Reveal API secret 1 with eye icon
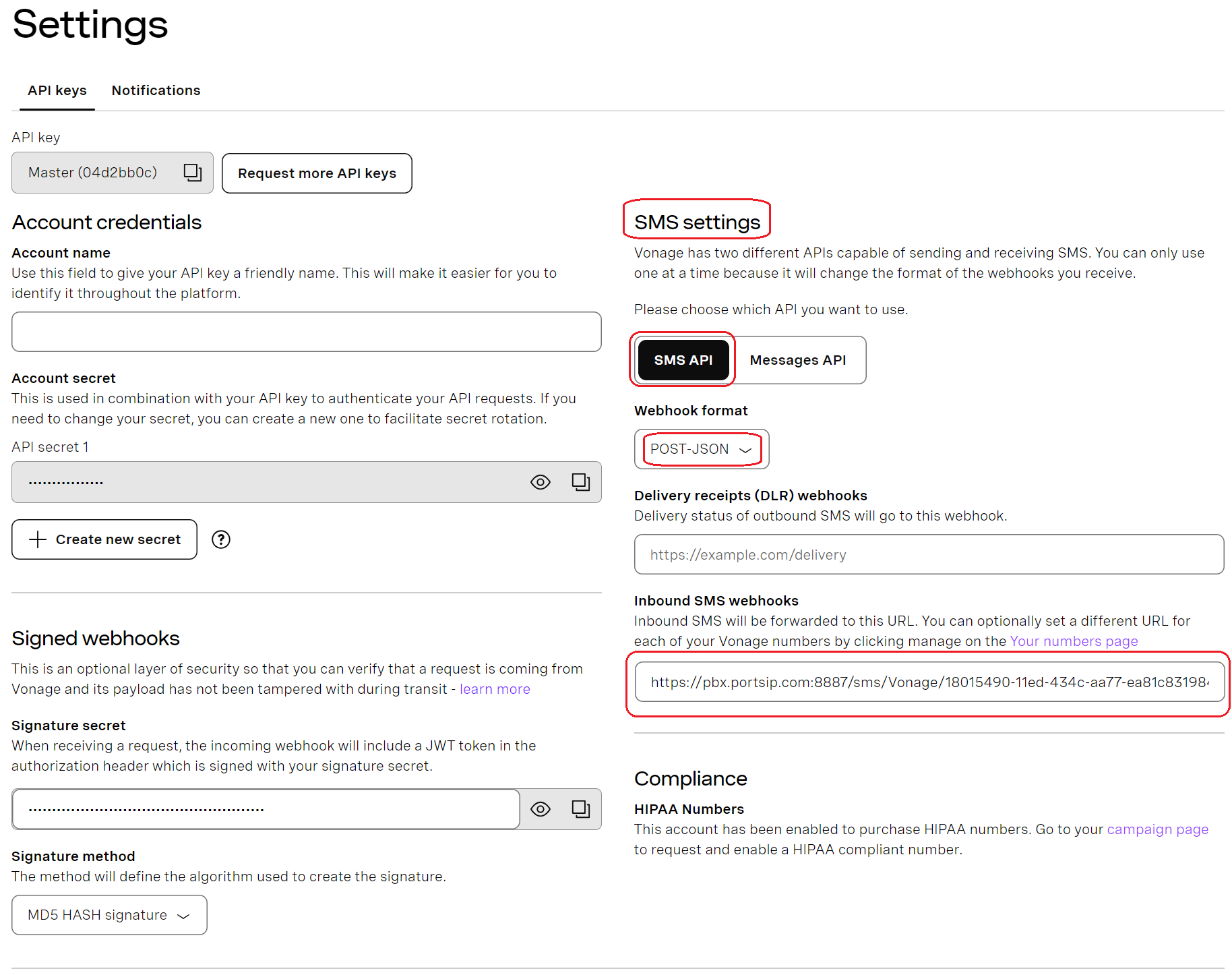This screenshot has height=975, width=1232. pyautogui.click(x=541, y=482)
